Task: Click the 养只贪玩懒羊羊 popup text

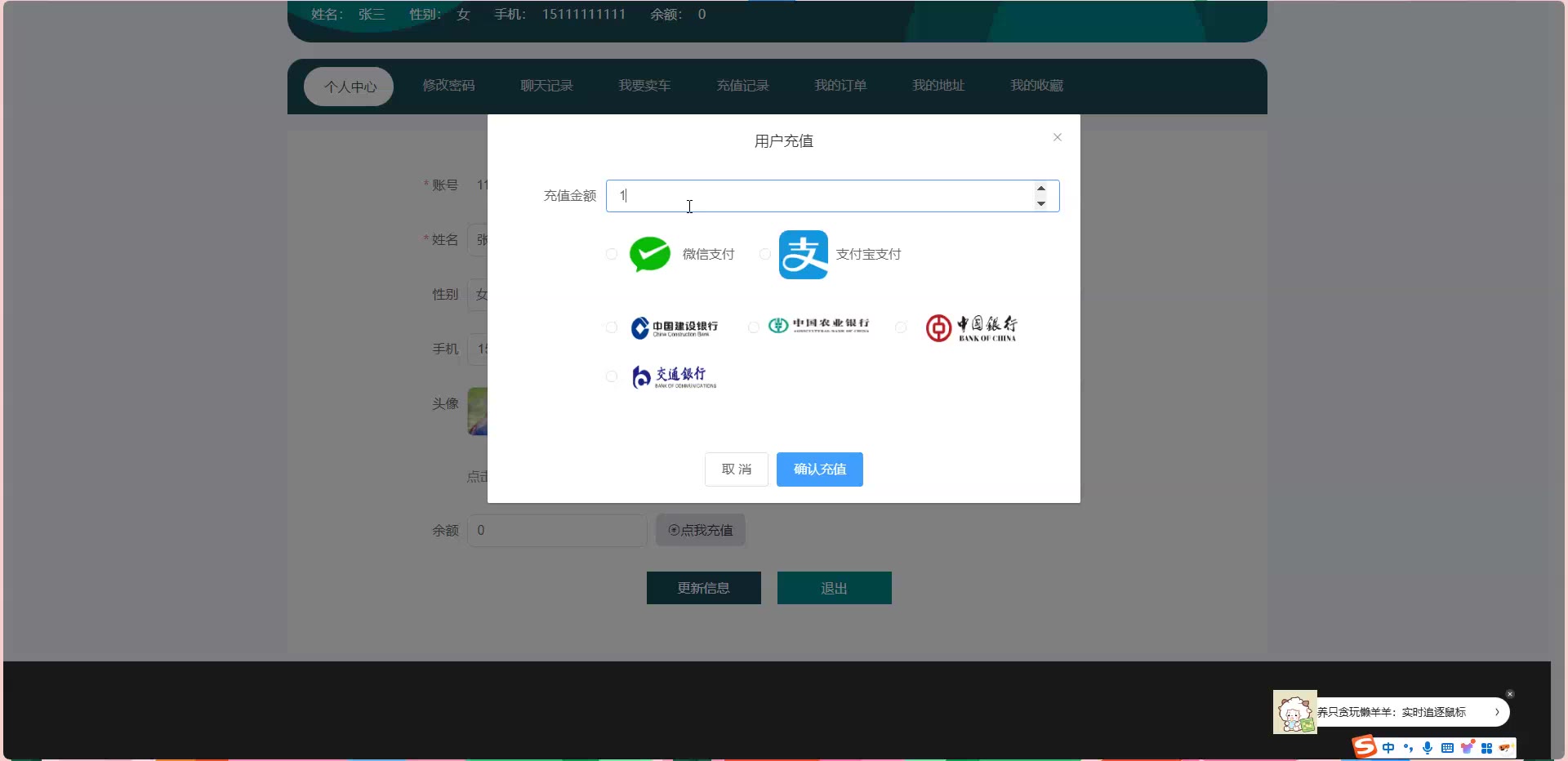Action: [x=1392, y=712]
